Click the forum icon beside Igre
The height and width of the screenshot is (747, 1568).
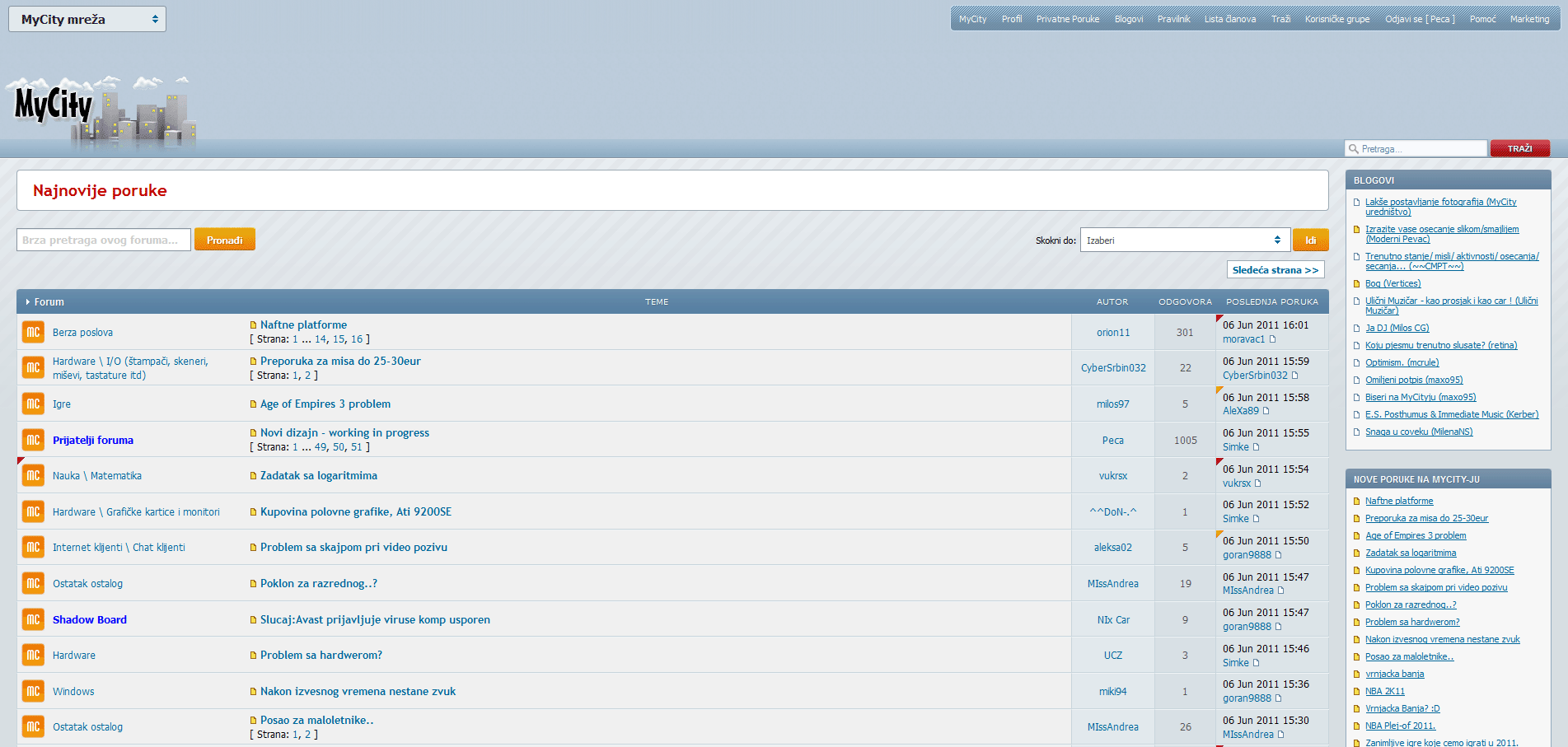[33, 404]
